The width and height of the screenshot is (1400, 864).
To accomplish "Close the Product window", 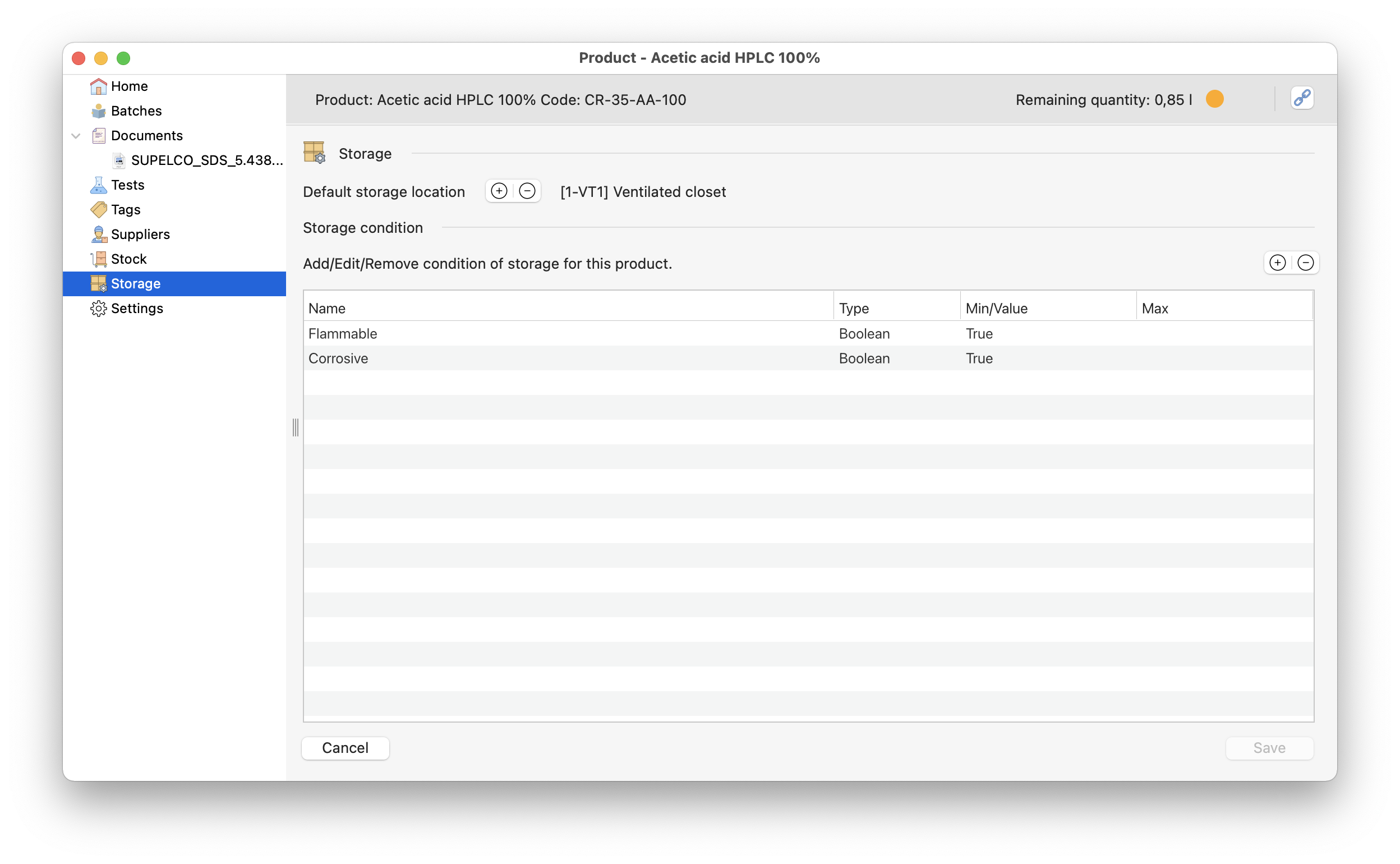I will (x=79, y=58).
